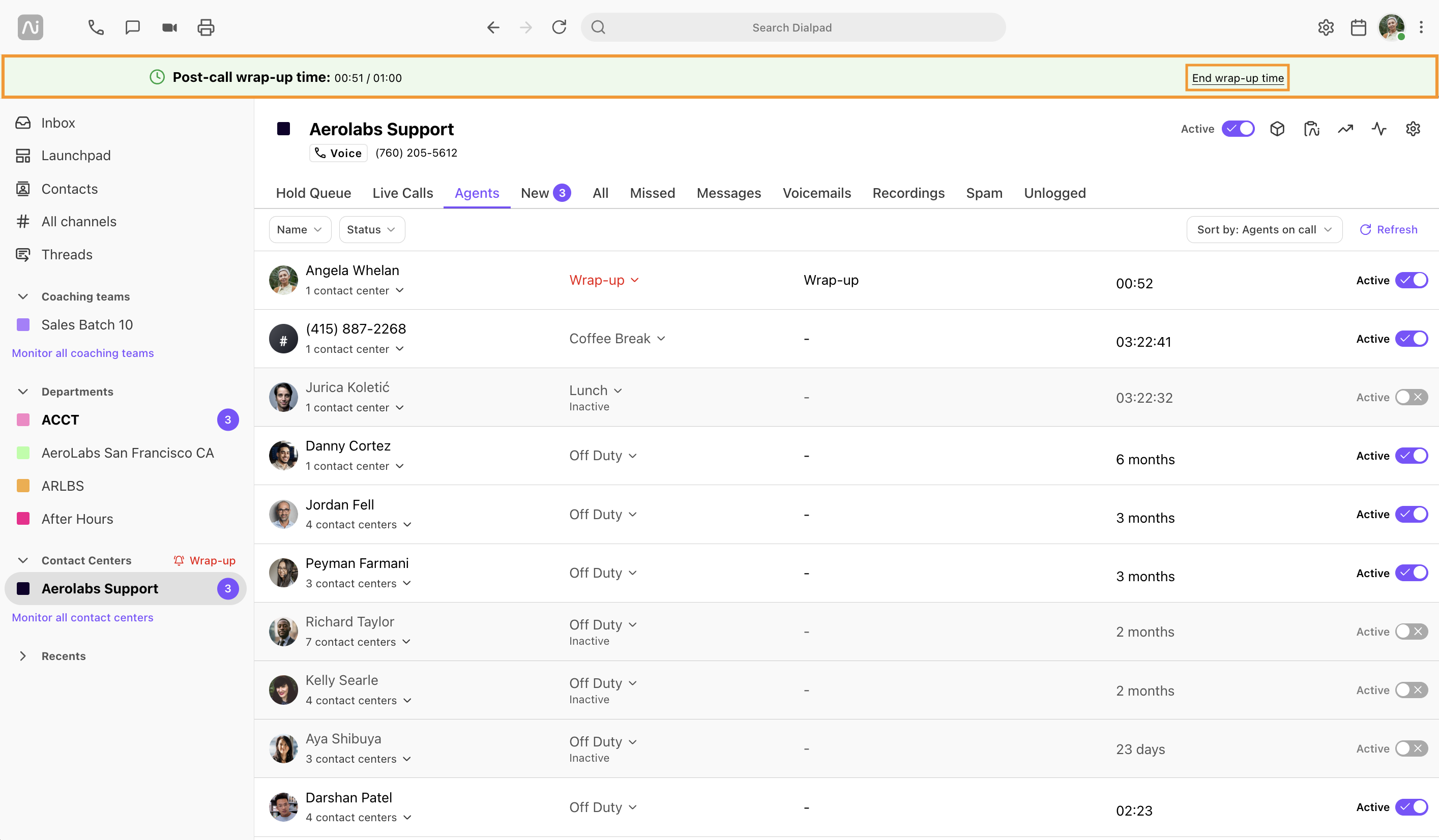
Task: Switch to the Hold Queue tab
Action: point(313,193)
